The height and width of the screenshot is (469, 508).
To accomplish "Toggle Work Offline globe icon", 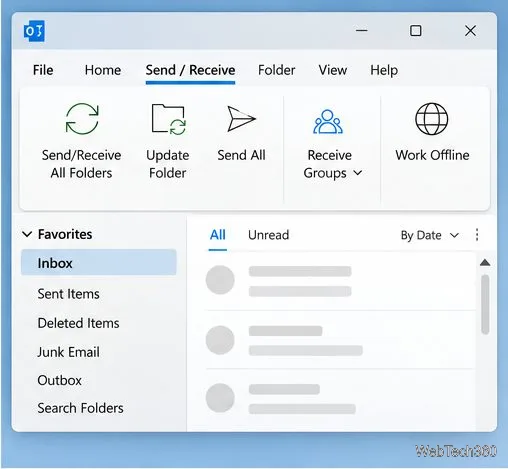I will click(x=432, y=119).
